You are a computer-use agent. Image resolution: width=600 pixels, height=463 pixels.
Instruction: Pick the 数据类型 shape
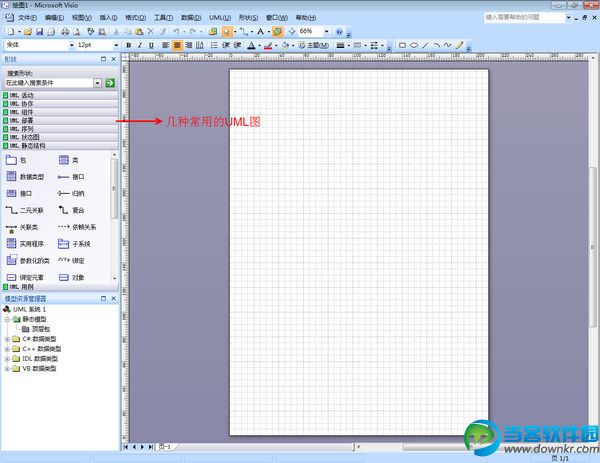[x=25, y=176]
